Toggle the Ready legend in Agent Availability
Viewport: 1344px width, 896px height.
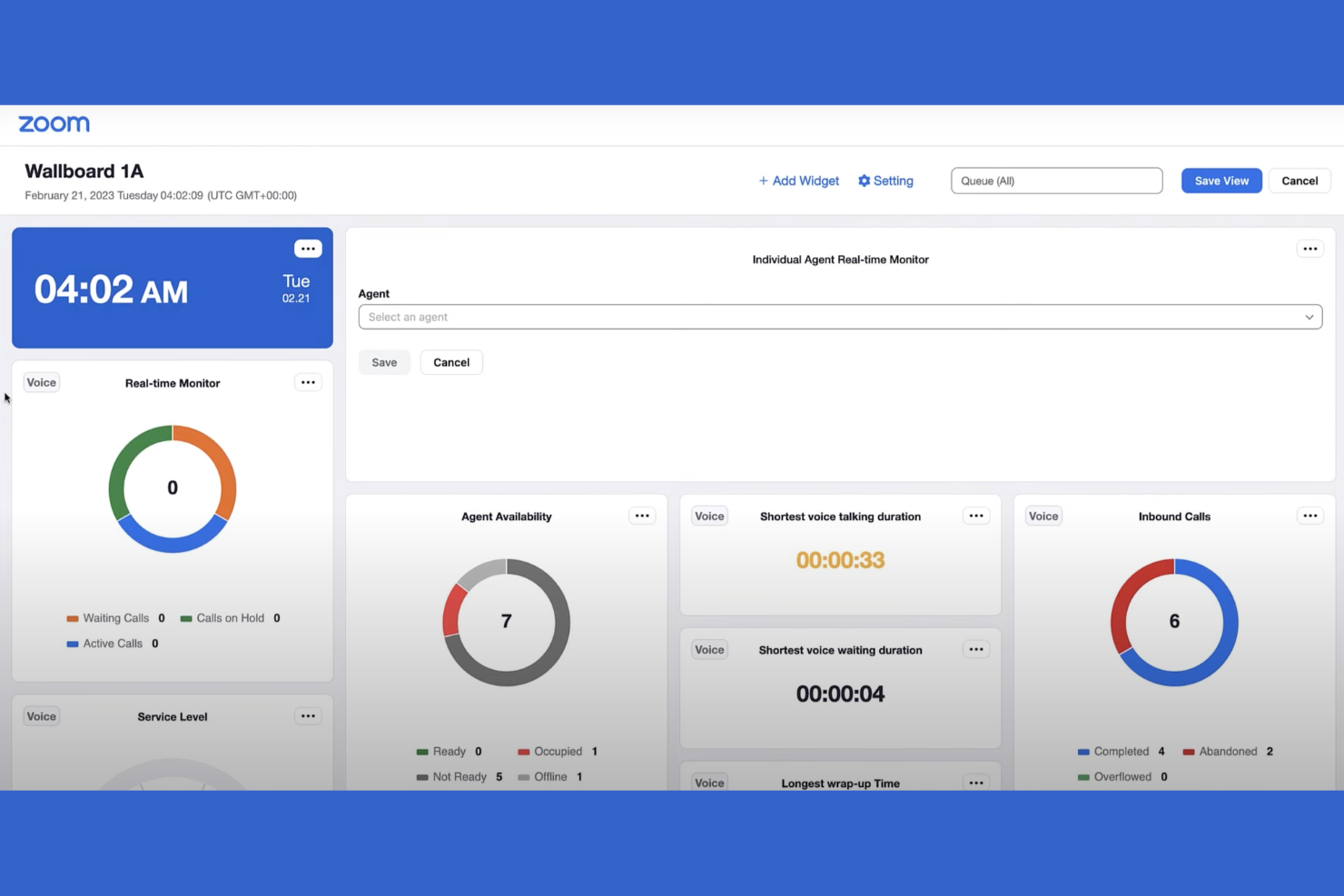tap(448, 751)
